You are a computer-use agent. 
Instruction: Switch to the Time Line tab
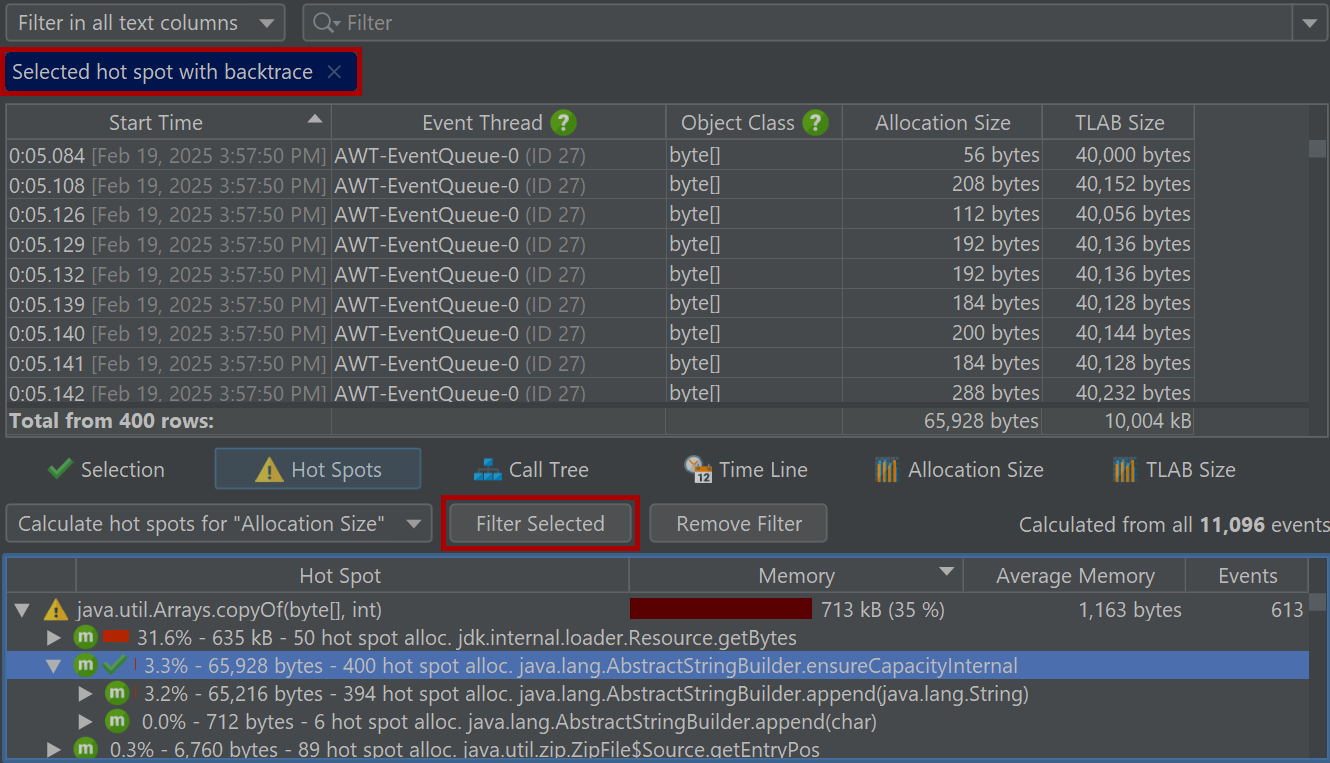746,469
